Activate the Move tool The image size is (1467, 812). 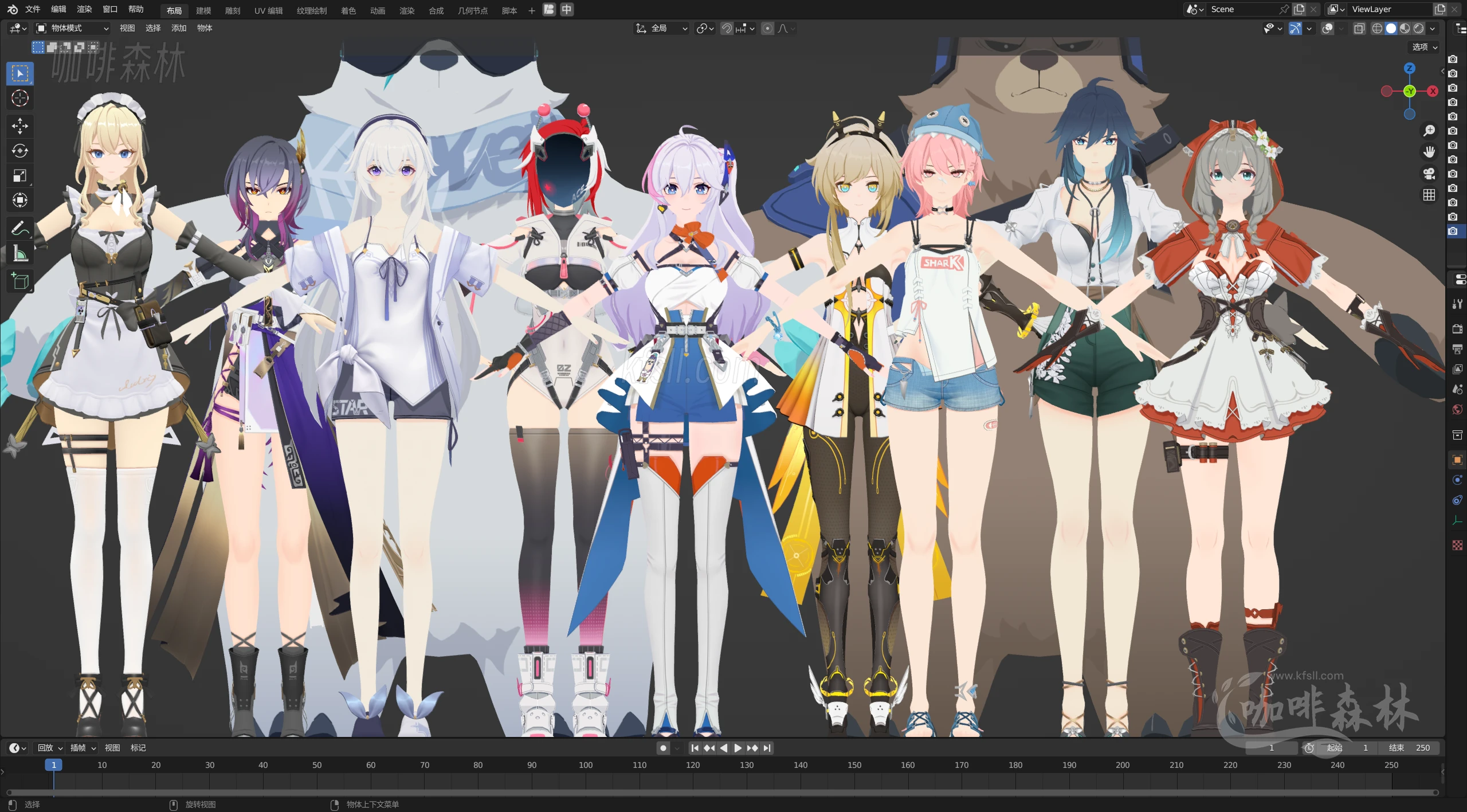20,125
